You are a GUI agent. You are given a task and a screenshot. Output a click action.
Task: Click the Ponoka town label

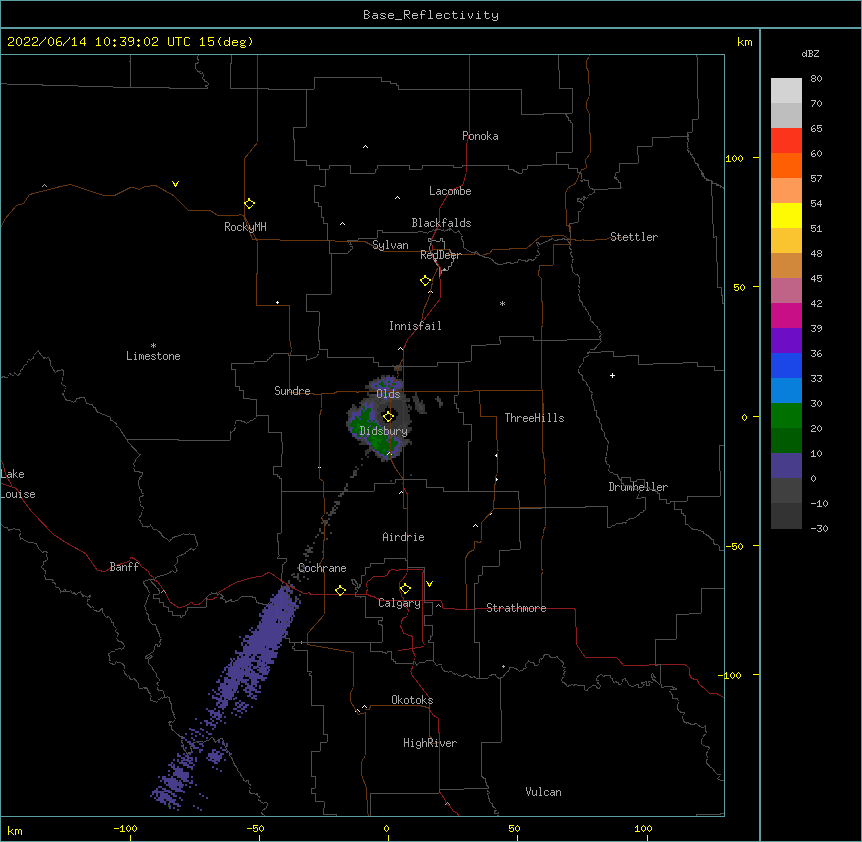point(480,136)
